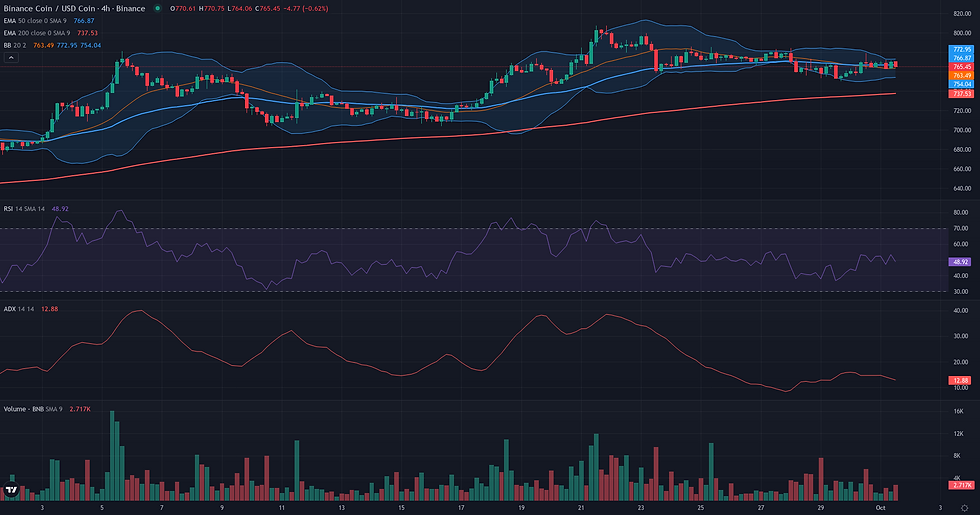Click the green market status dot

158,8
